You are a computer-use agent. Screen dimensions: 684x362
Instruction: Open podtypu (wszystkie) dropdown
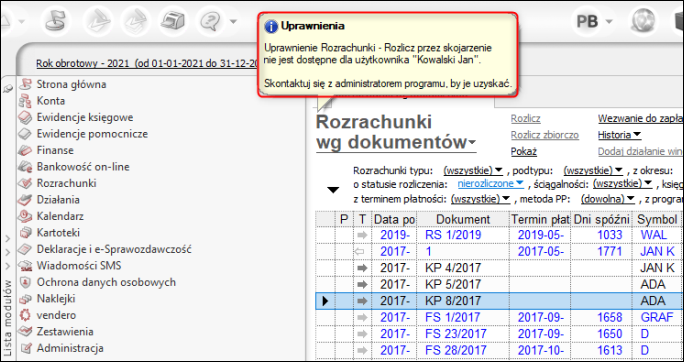click(x=593, y=170)
